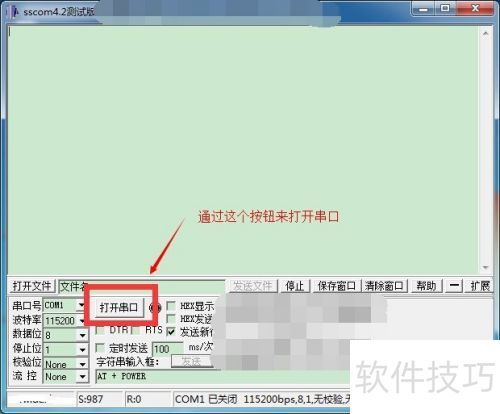Click the 一 collapse panel button
The image size is (500, 414).
point(454,286)
